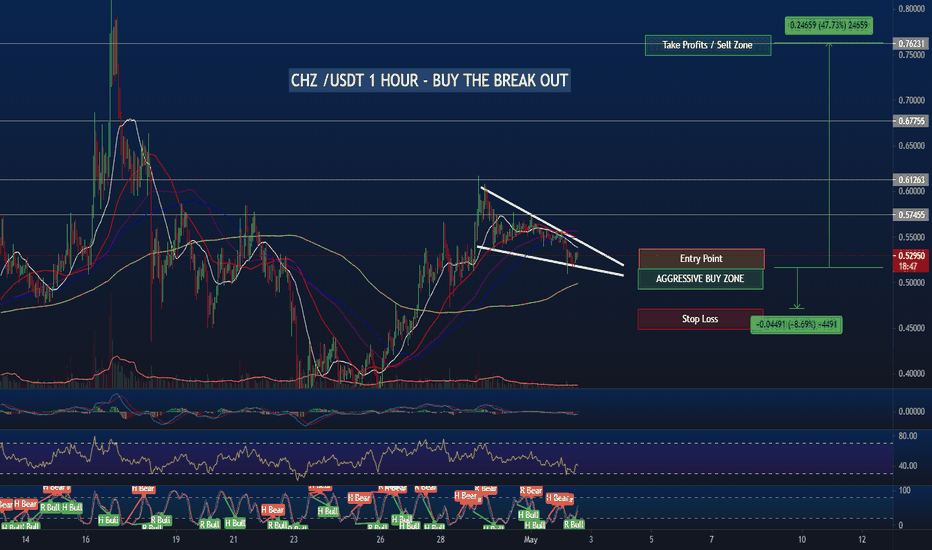Click the 0.45000 tick on price axis
This screenshot has height=550, width=932.
point(911,328)
